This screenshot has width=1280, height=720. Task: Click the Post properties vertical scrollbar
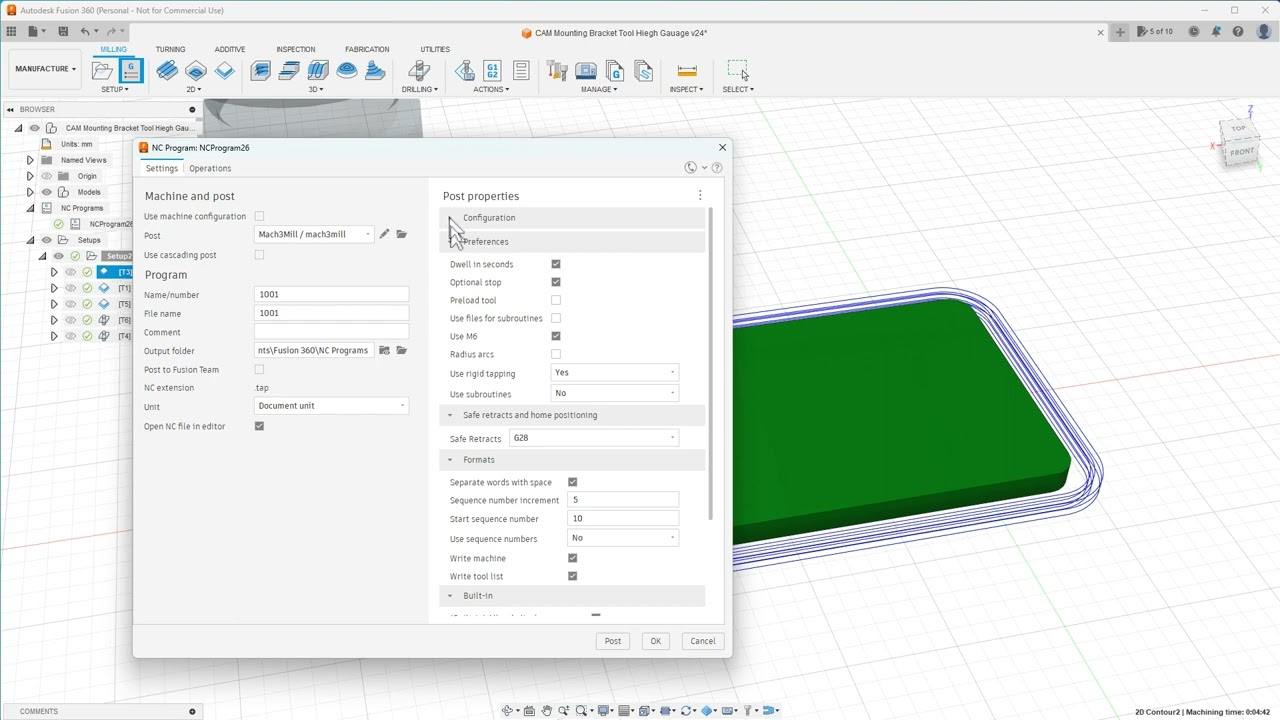point(710,363)
